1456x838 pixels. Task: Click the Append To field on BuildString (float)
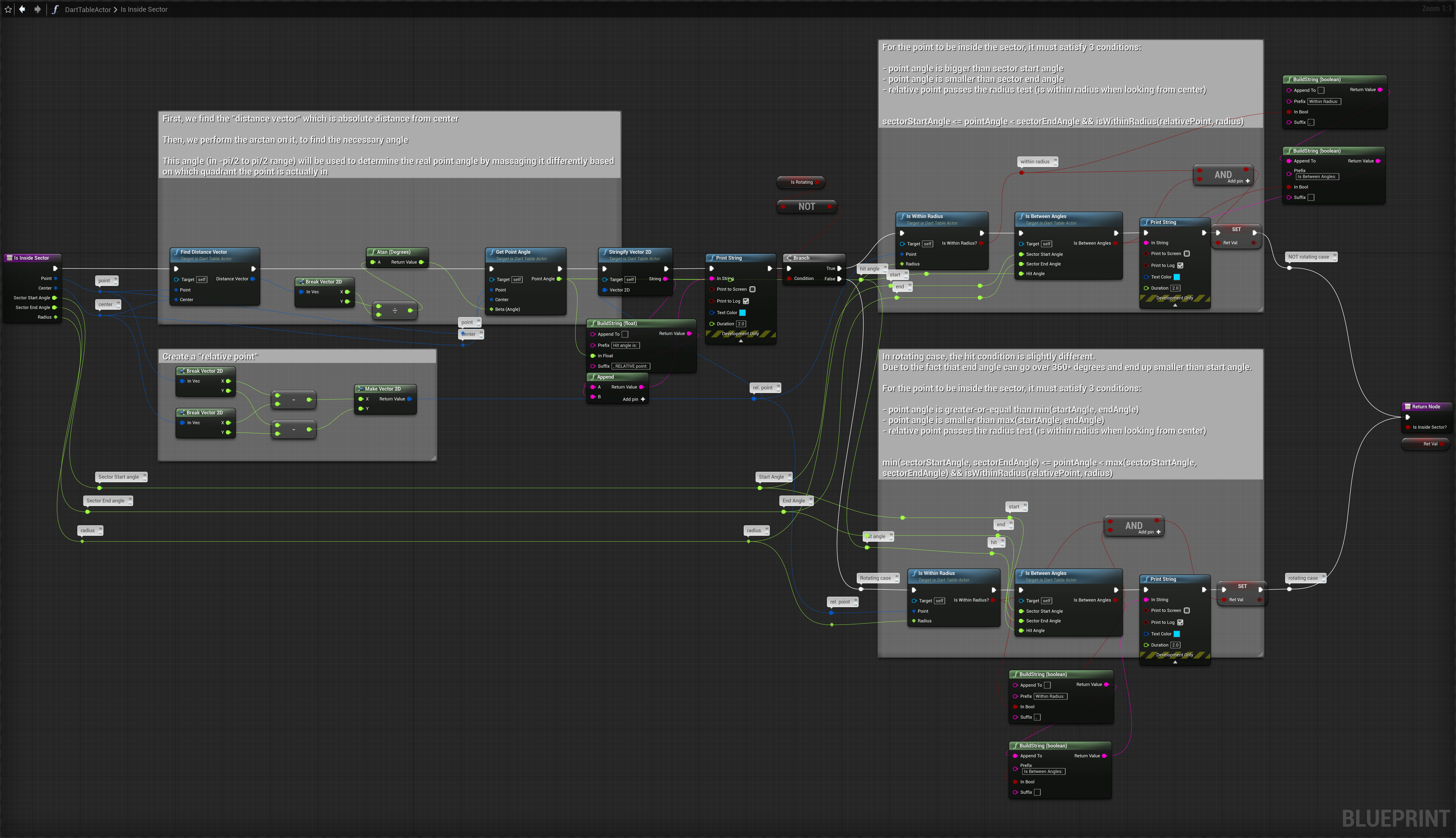(625, 334)
